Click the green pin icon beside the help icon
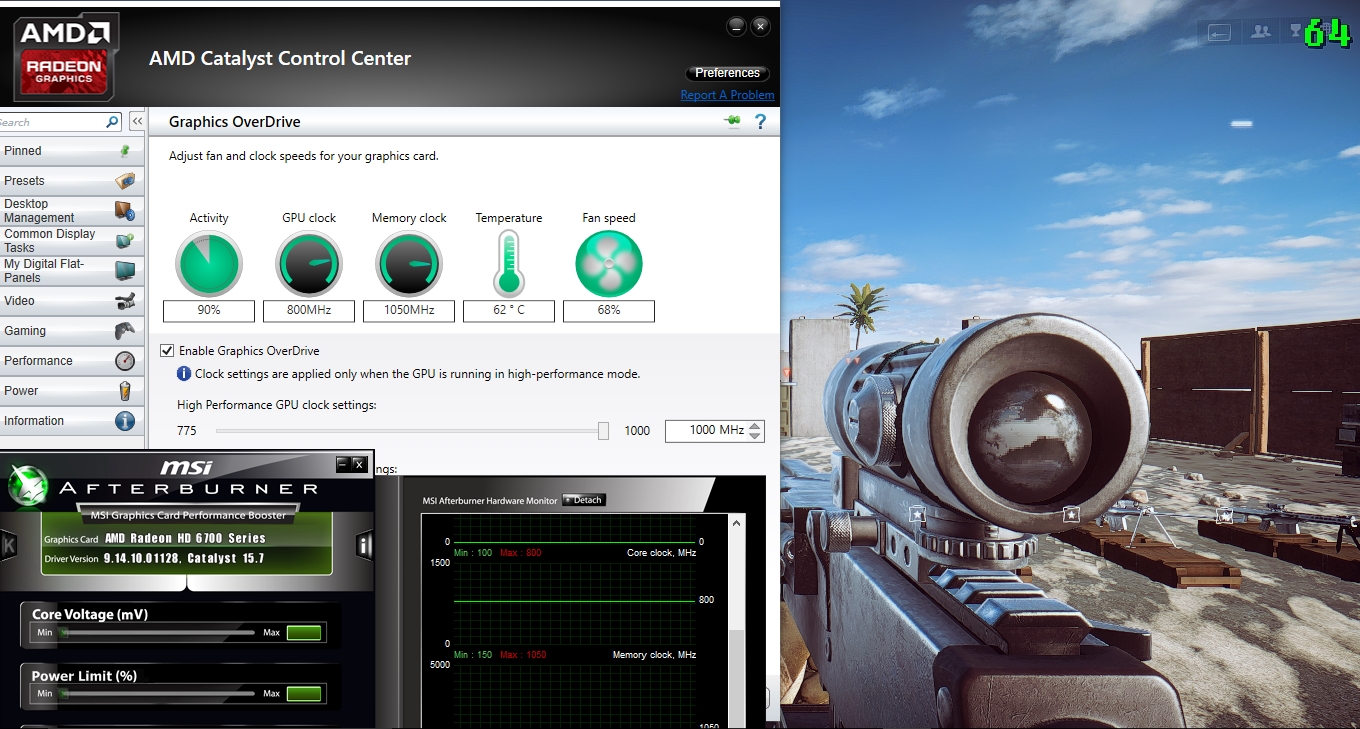Screen dimensions: 1360x729 733,122
